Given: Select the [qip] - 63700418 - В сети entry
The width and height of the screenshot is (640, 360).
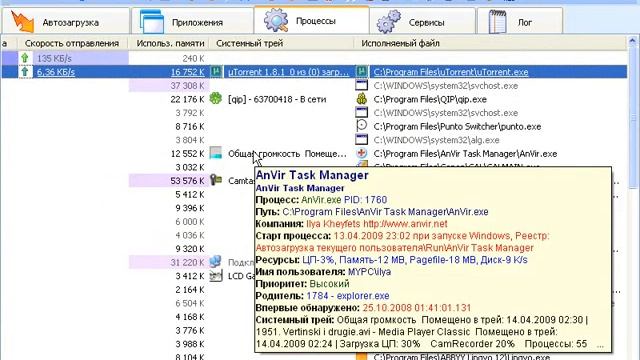Looking at the screenshot, I should pos(277,99).
